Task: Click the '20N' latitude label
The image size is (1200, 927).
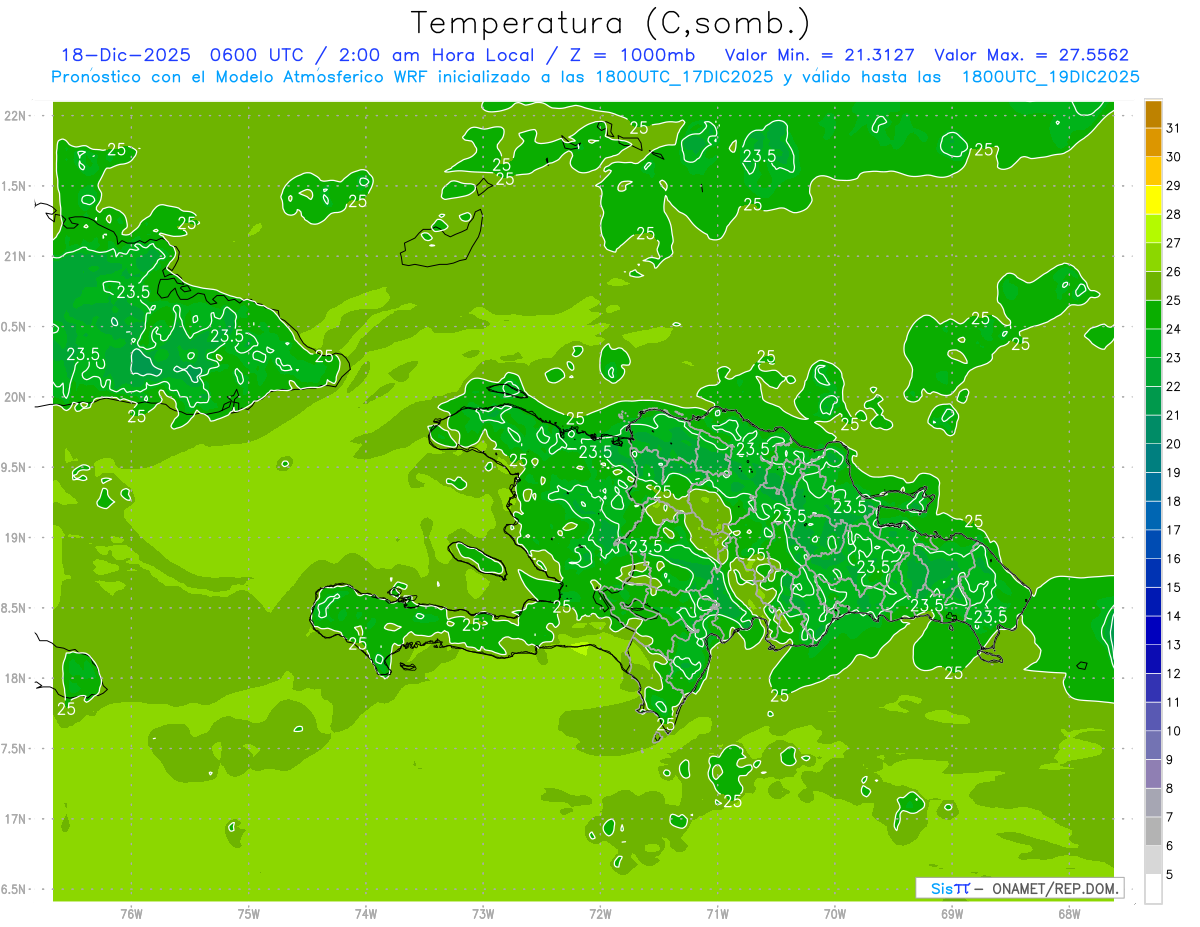Action: pos(14,397)
